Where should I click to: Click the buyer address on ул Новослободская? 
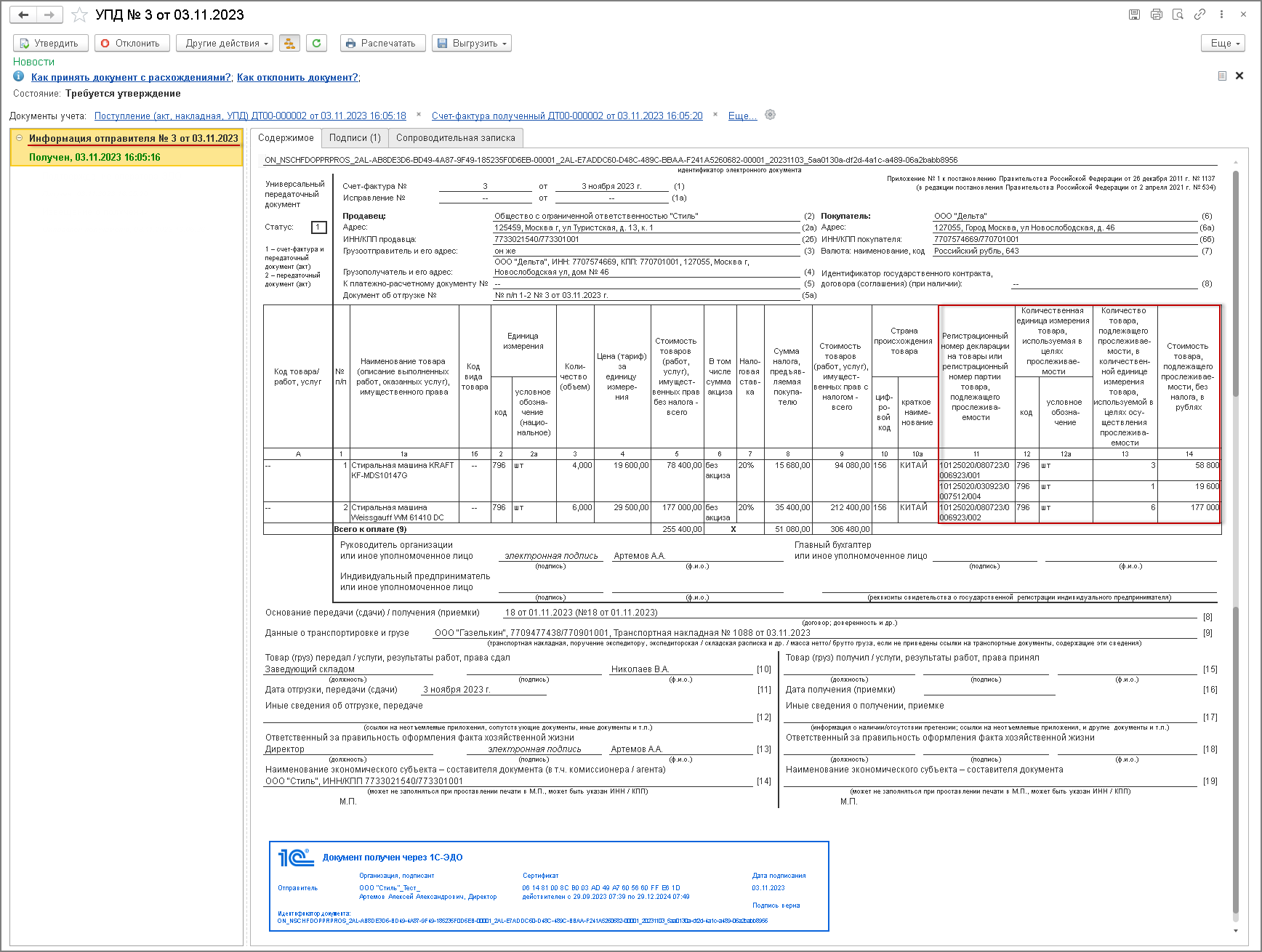pos(1065,227)
